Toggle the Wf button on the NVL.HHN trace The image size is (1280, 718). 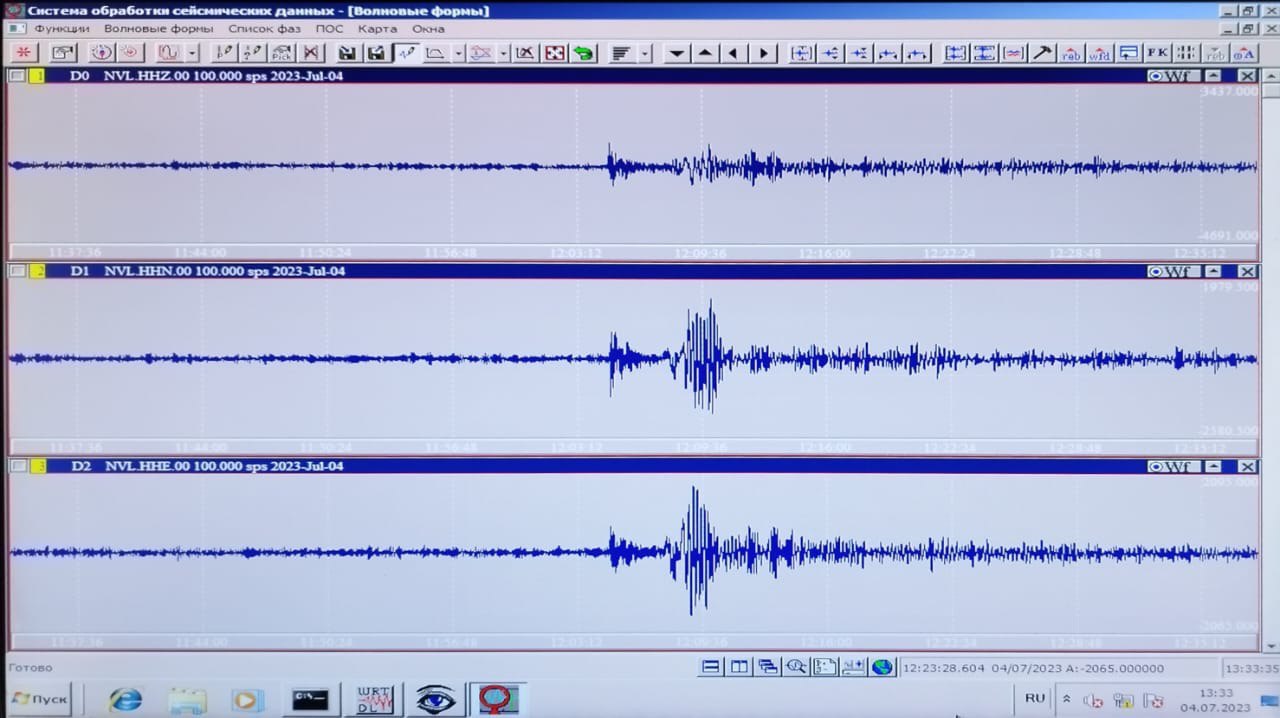[x=1171, y=271]
